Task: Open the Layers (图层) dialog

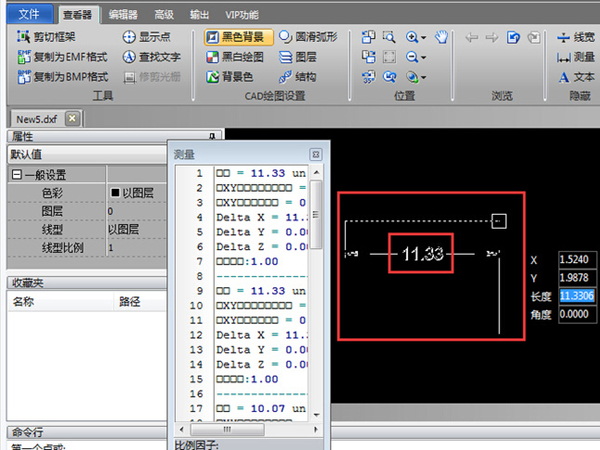Action: [297, 56]
